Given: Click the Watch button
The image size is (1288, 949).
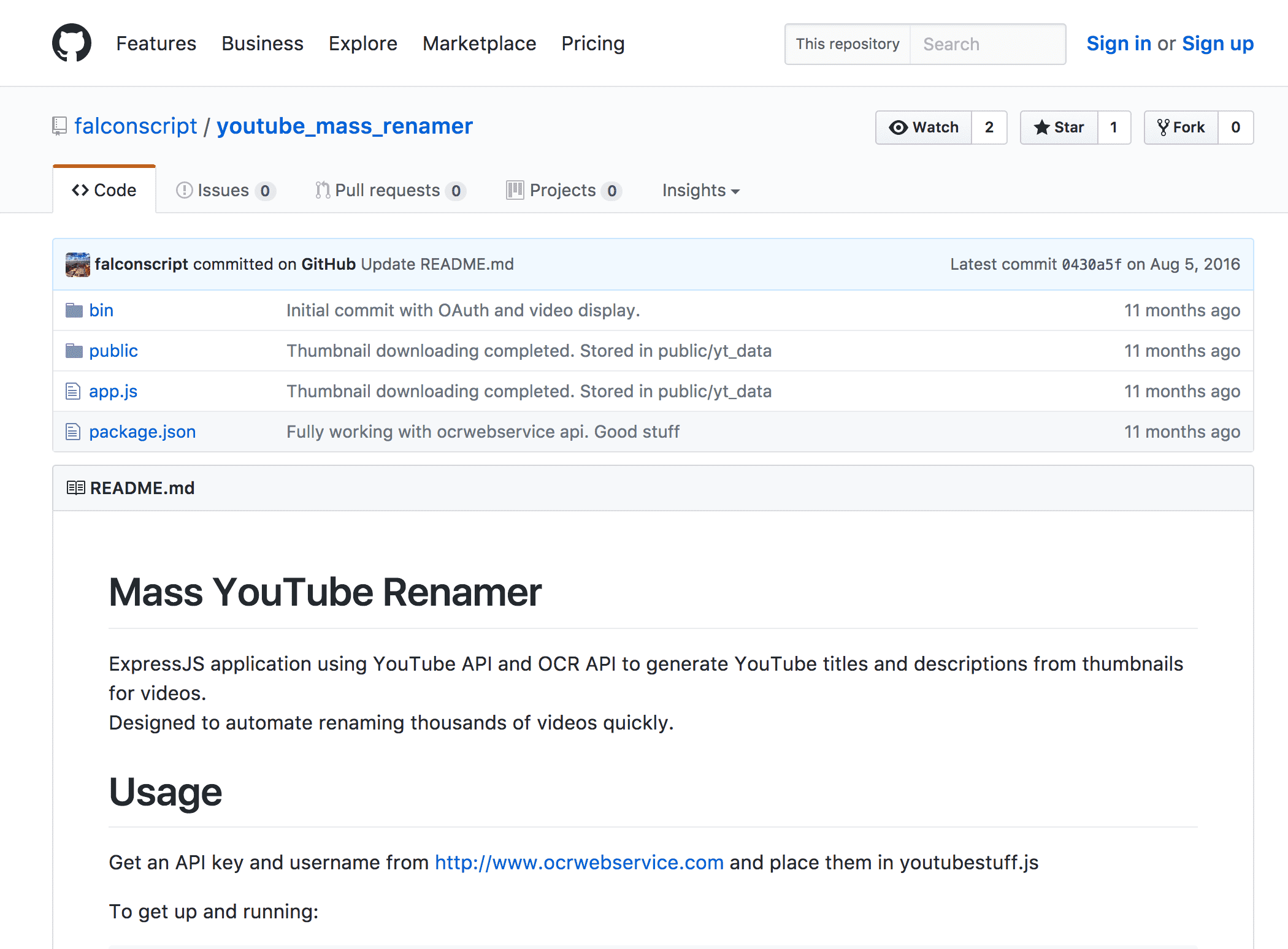Looking at the screenshot, I should [924, 128].
